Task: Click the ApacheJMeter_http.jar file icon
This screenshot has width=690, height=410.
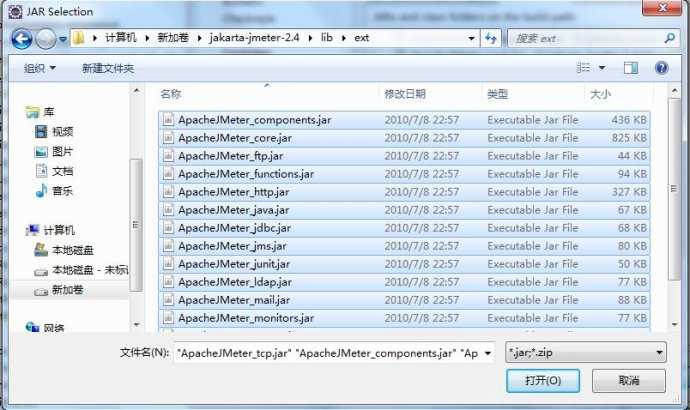Action: pos(168,191)
